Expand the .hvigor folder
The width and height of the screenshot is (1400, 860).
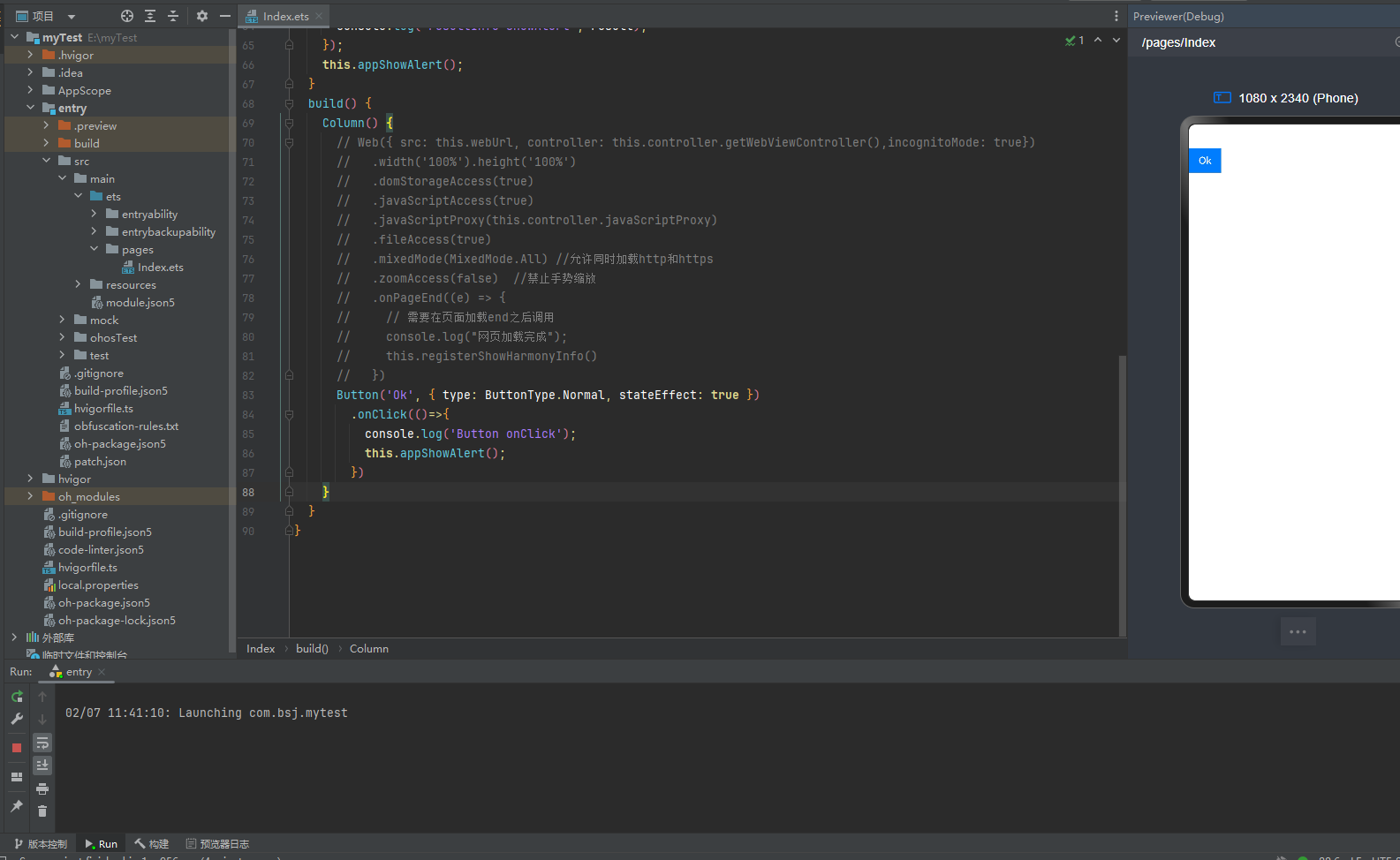click(30, 55)
